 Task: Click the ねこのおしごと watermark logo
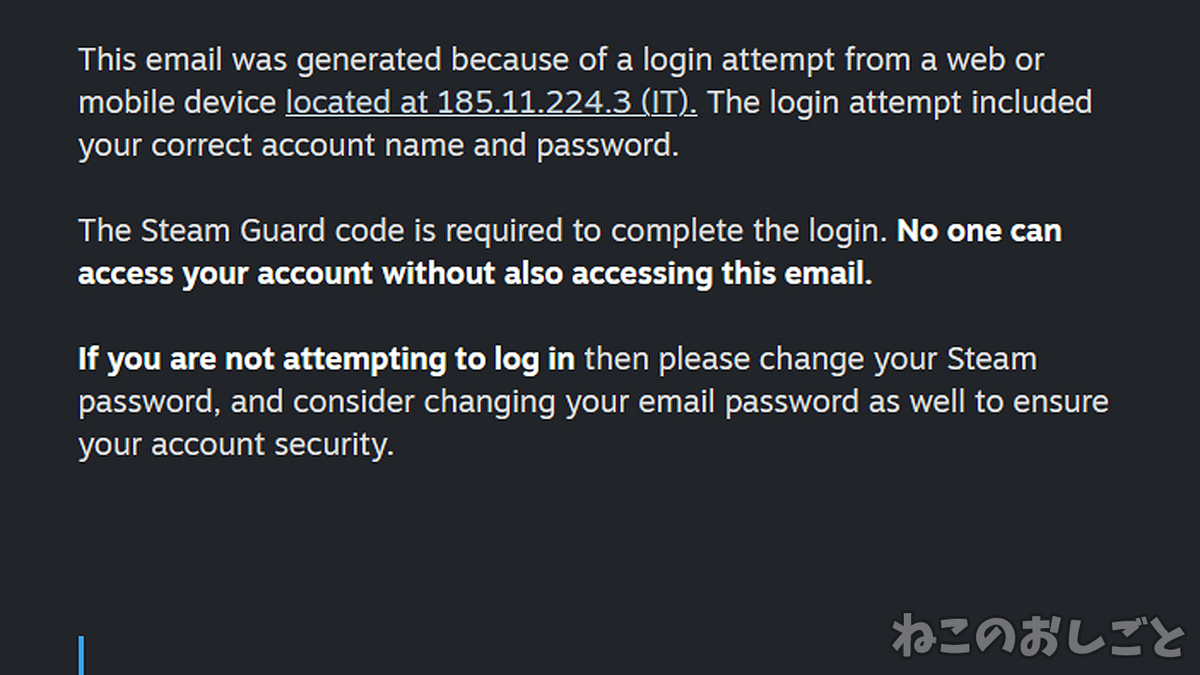[1038, 634]
